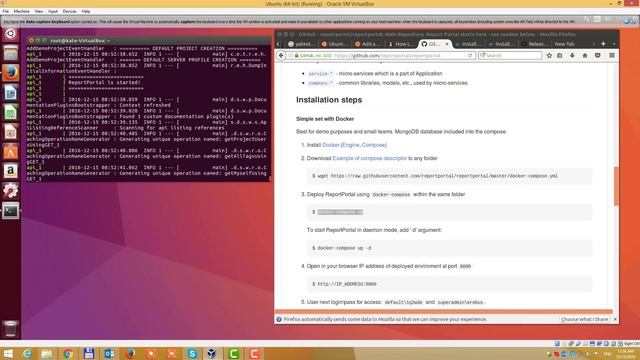Screen dimensions: 640x360
Task: Follow the Engine link in step 1
Action: click(351, 145)
